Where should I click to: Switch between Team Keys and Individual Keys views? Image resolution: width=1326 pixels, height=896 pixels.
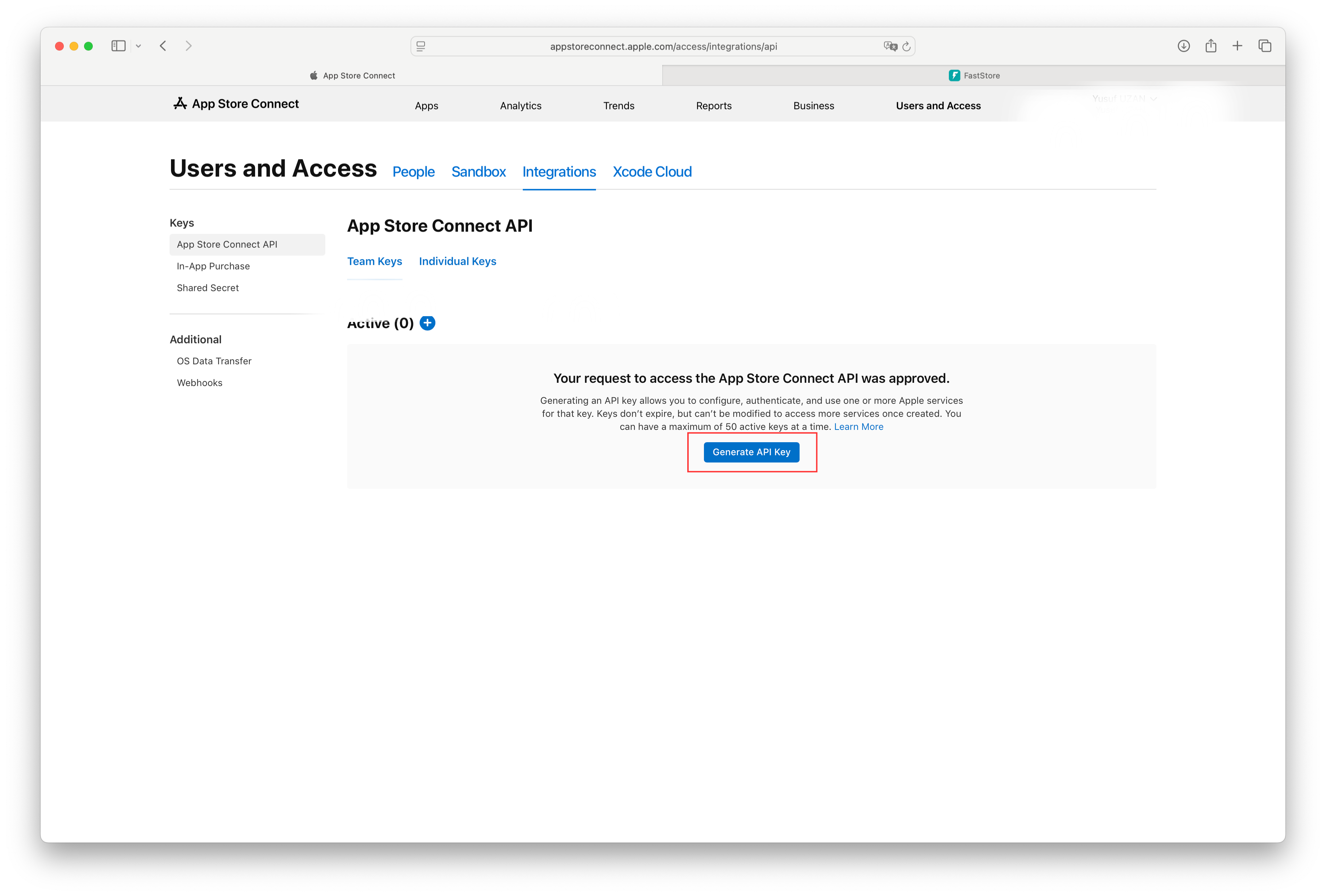coord(458,261)
